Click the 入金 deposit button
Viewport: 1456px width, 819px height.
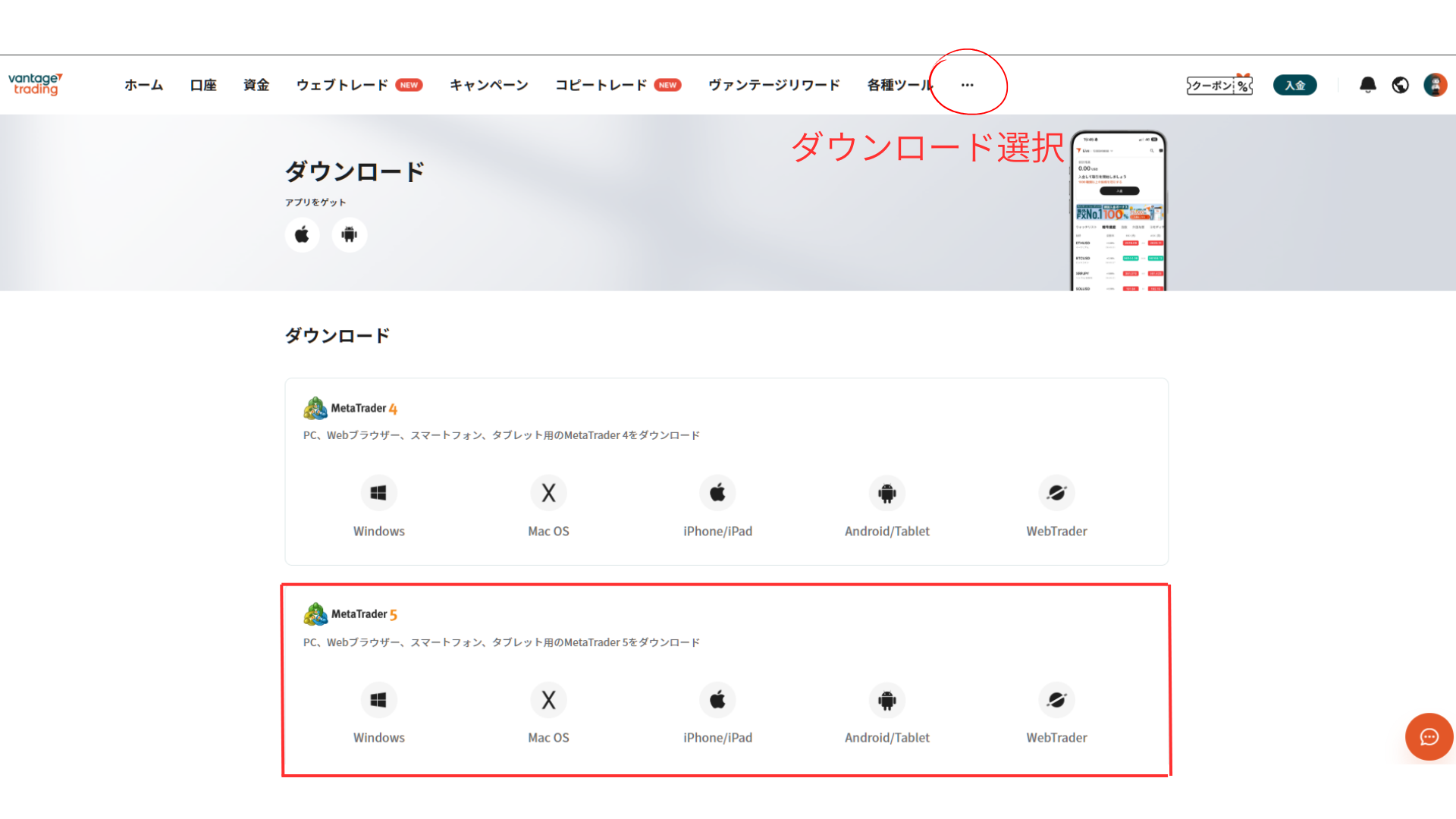1294,85
